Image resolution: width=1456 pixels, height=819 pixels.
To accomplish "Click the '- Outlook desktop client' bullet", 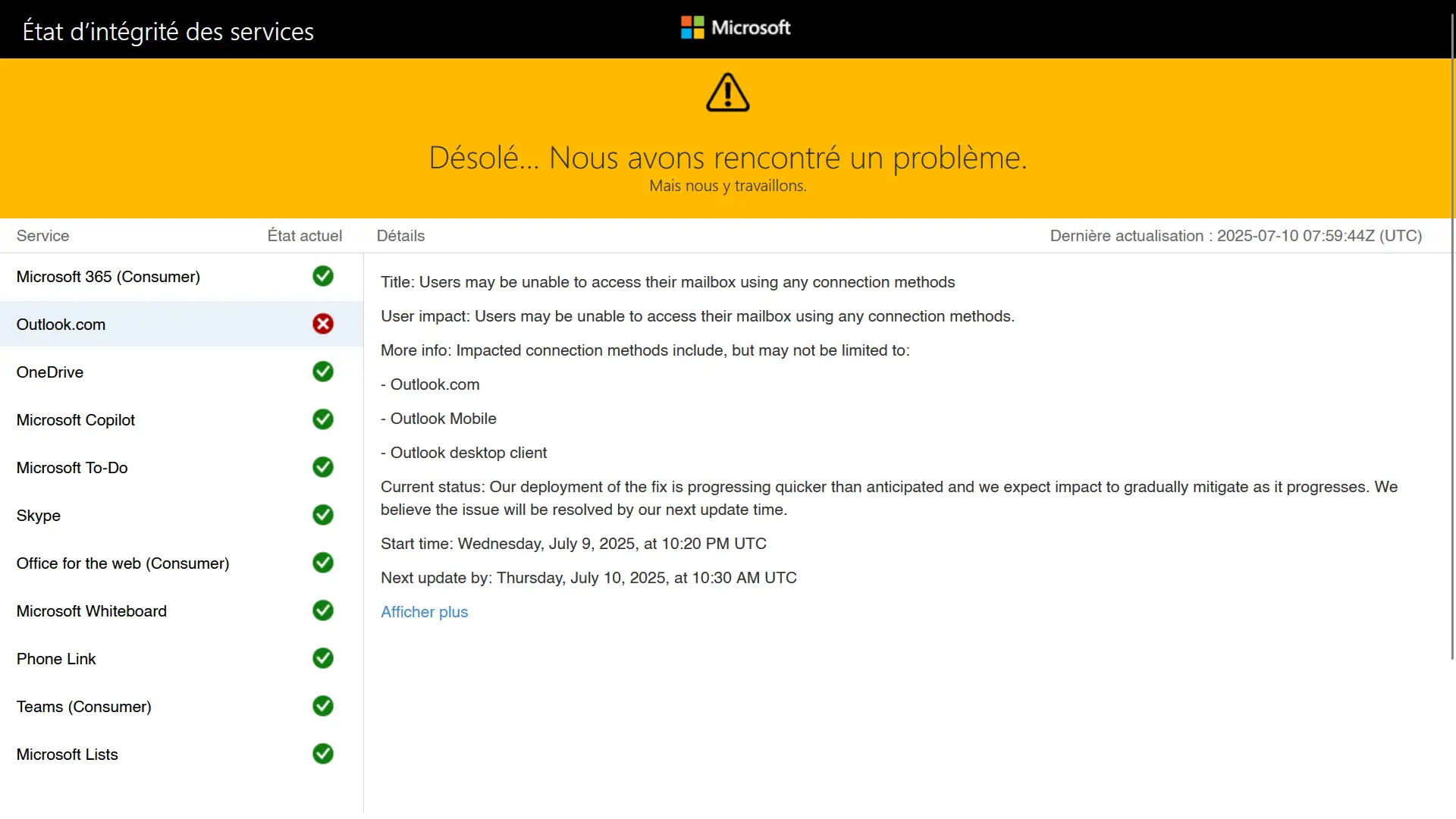I will (463, 453).
